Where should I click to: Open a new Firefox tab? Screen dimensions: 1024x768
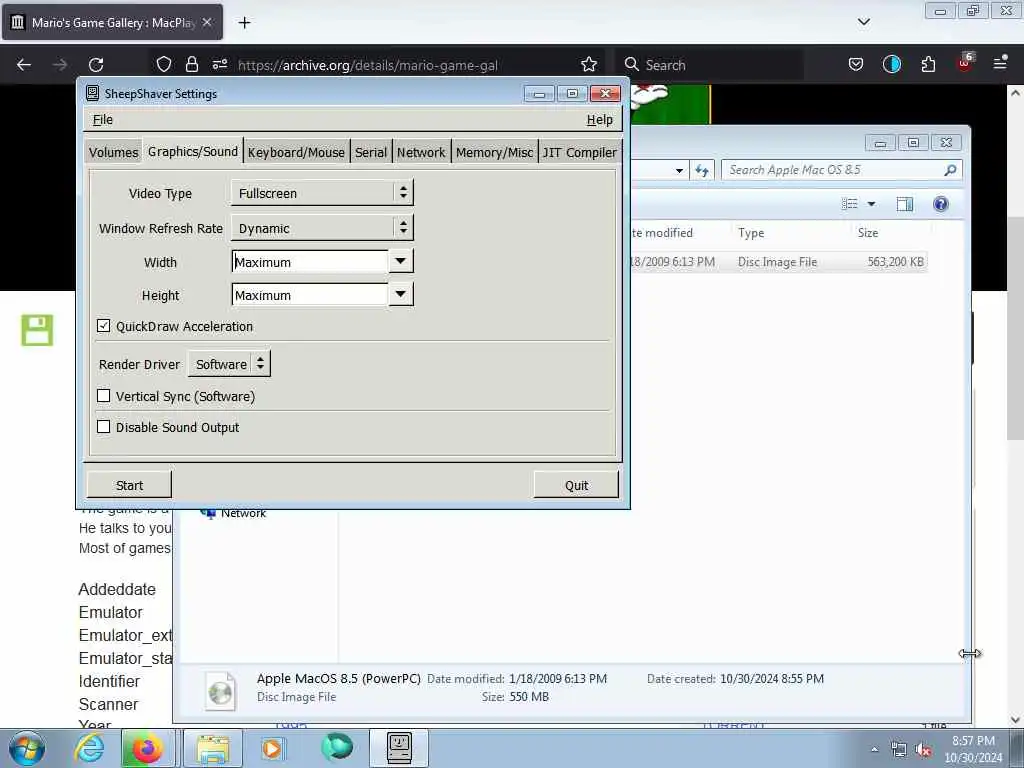pyautogui.click(x=244, y=23)
